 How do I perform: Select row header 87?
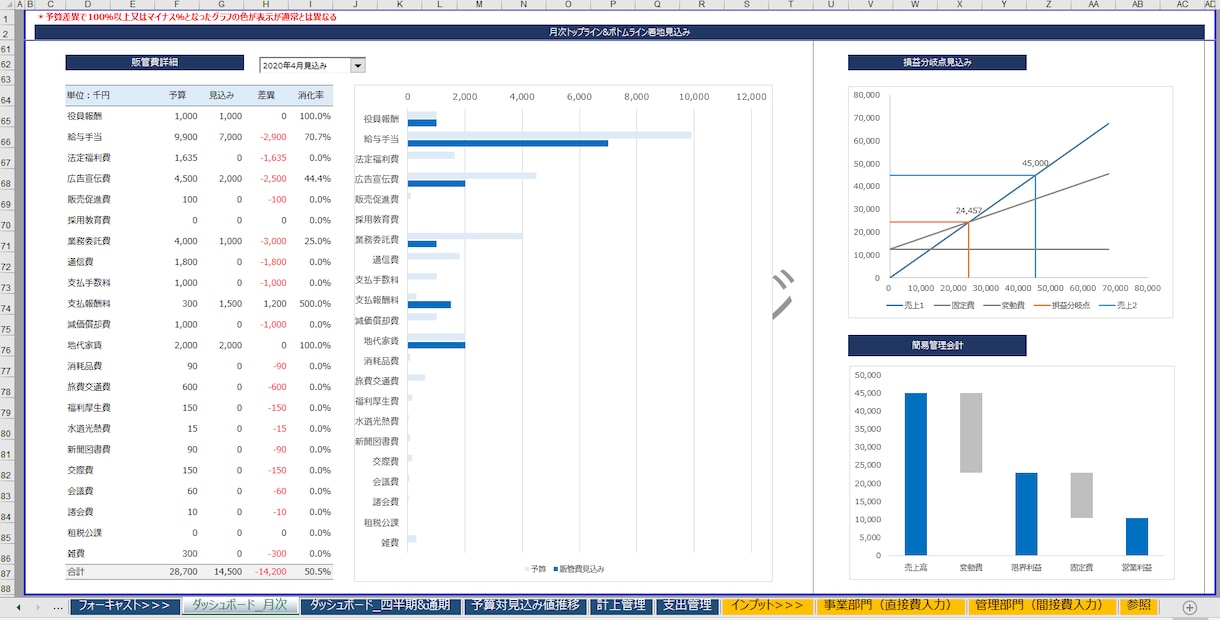6,573
